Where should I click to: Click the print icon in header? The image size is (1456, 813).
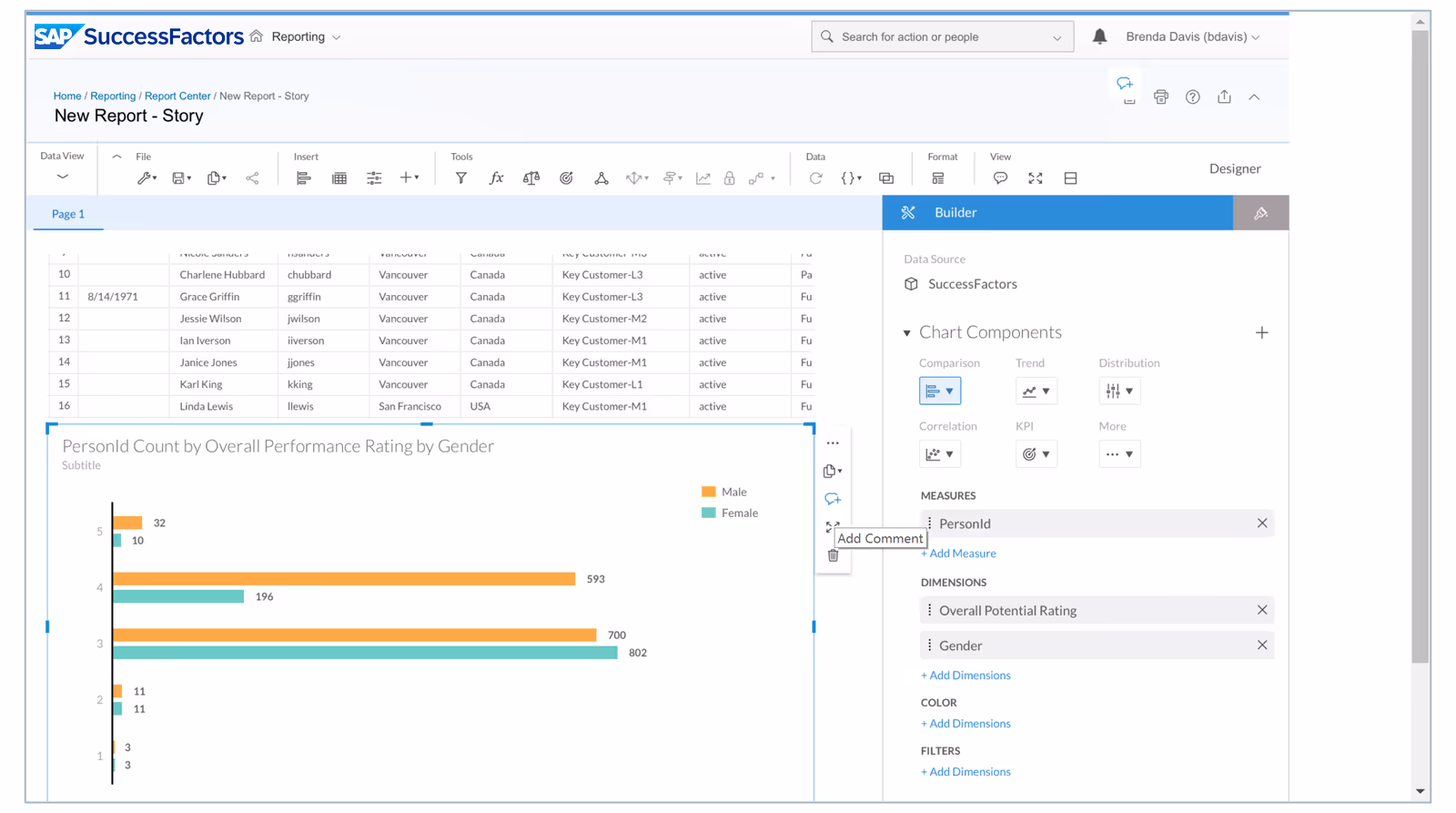[1161, 97]
